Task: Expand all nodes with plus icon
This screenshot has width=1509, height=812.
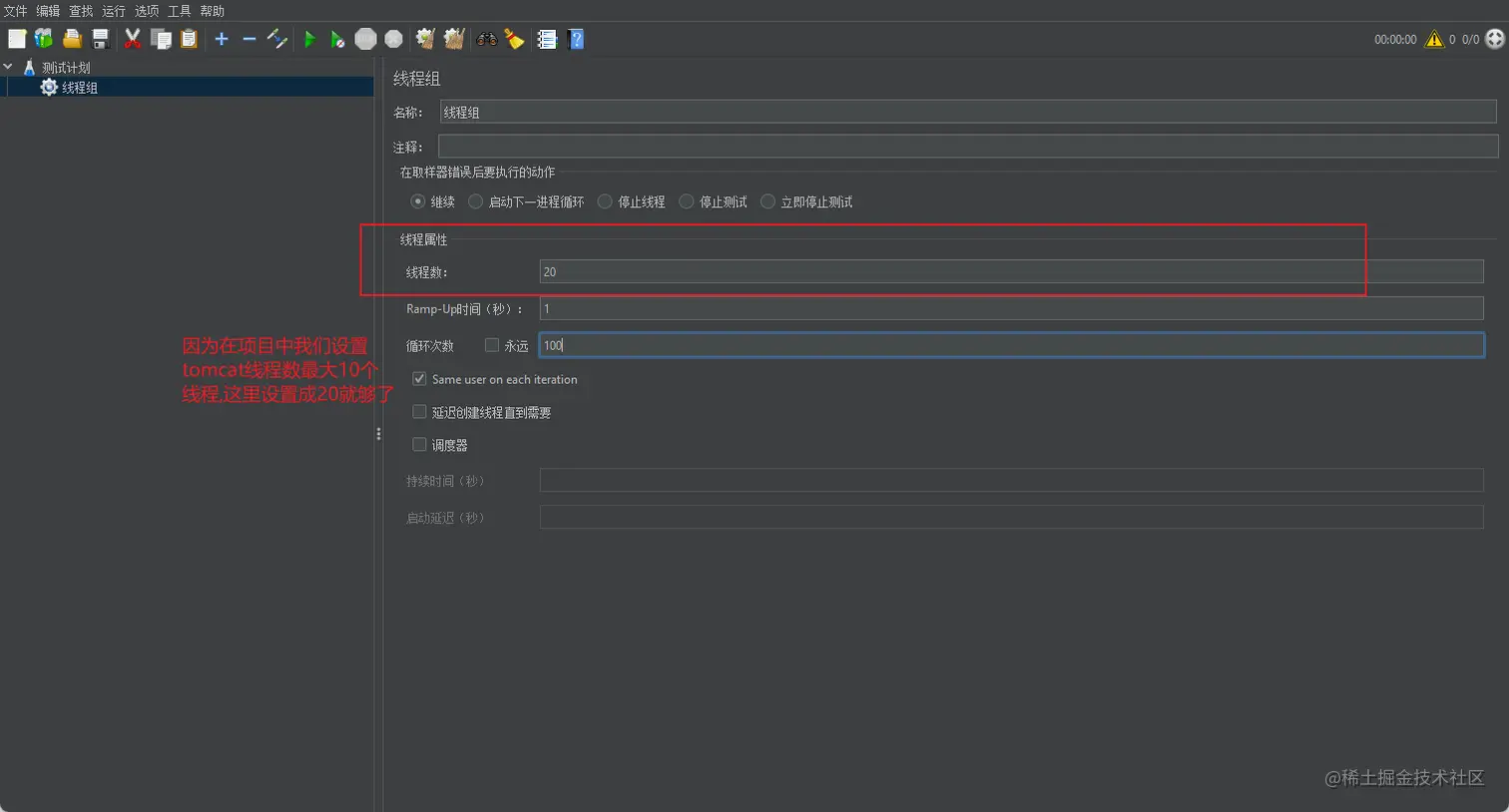Action: (x=222, y=39)
